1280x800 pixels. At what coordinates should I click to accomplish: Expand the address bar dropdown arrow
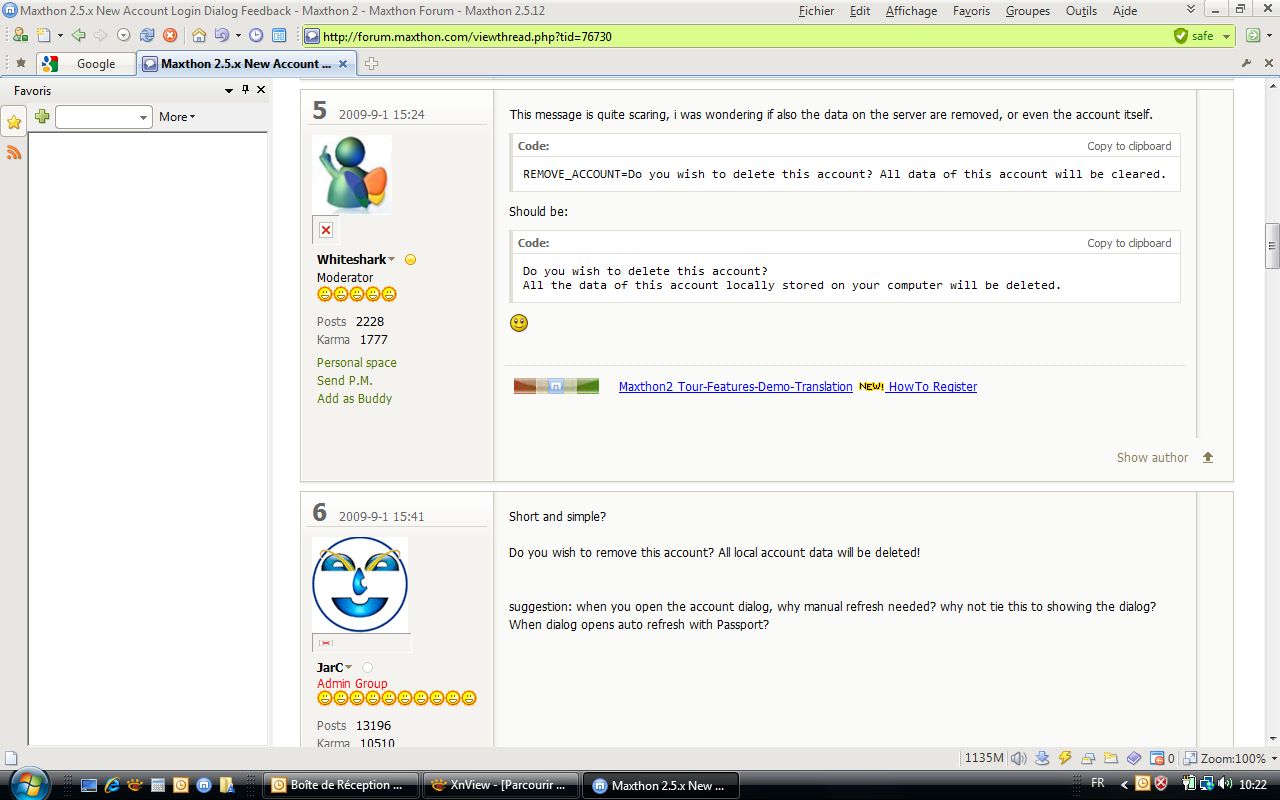click(1227, 36)
